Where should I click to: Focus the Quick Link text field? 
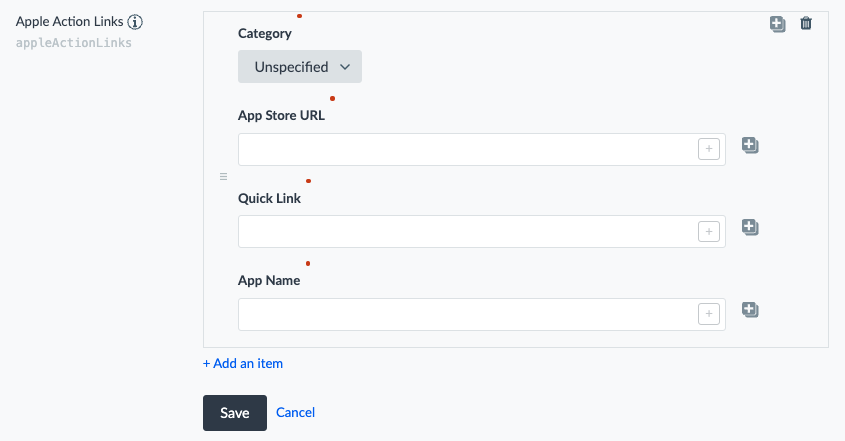tap(467, 231)
